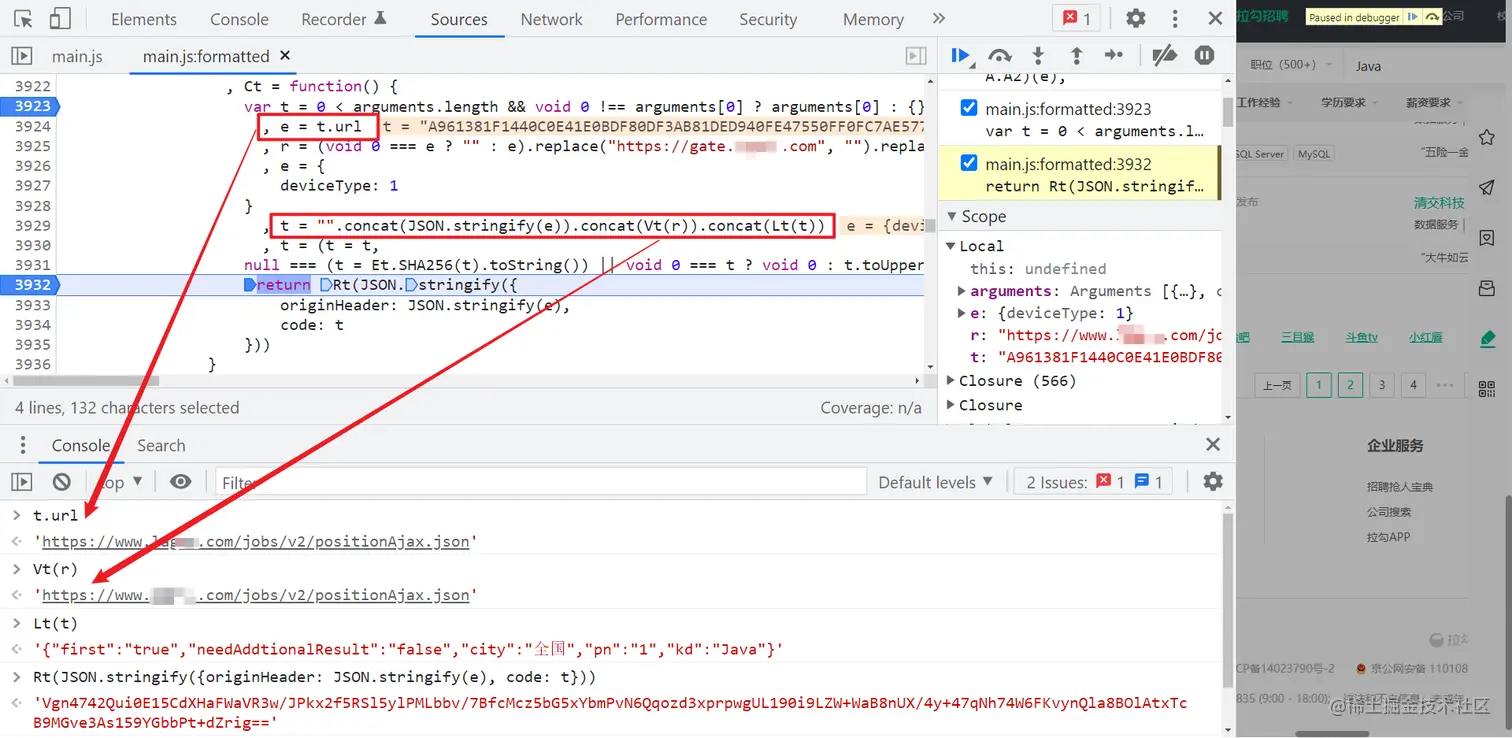Toggle the device toolbar icon
Image resolution: width=1512 pixels, height=738 pixels.
coord(60,18)
